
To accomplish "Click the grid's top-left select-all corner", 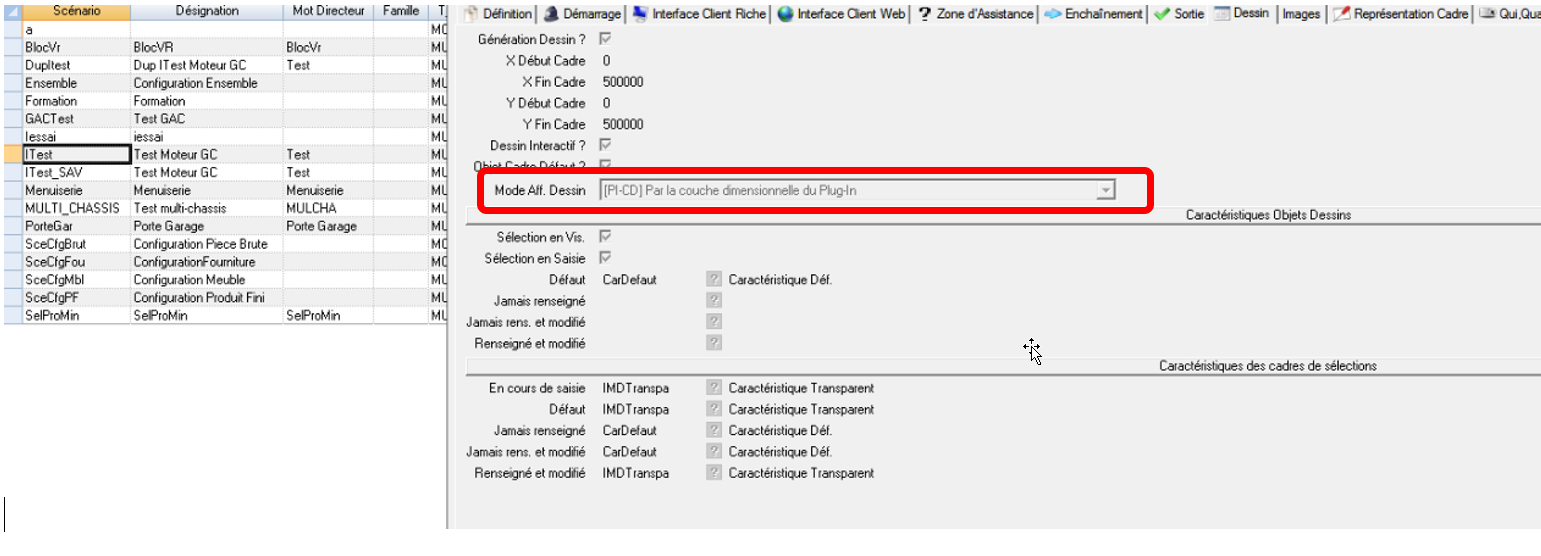I will (11, 11).
